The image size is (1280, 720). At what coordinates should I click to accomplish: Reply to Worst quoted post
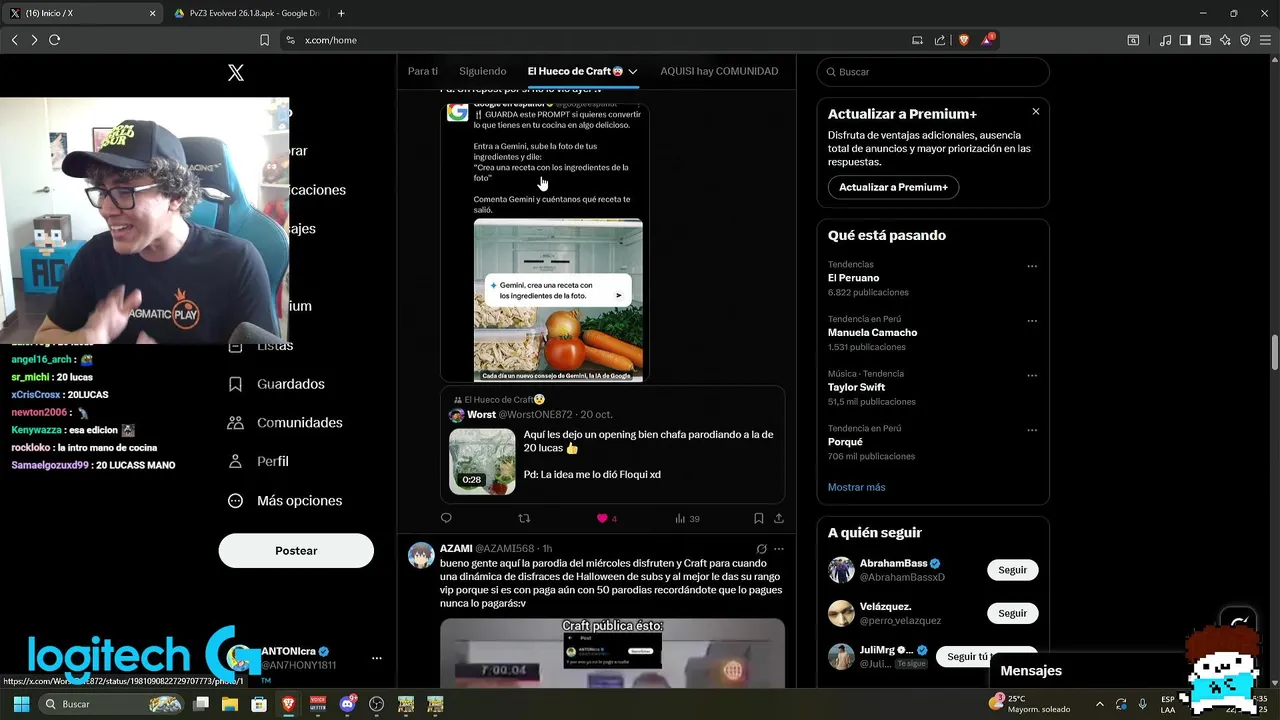click(x=446, y=518)
